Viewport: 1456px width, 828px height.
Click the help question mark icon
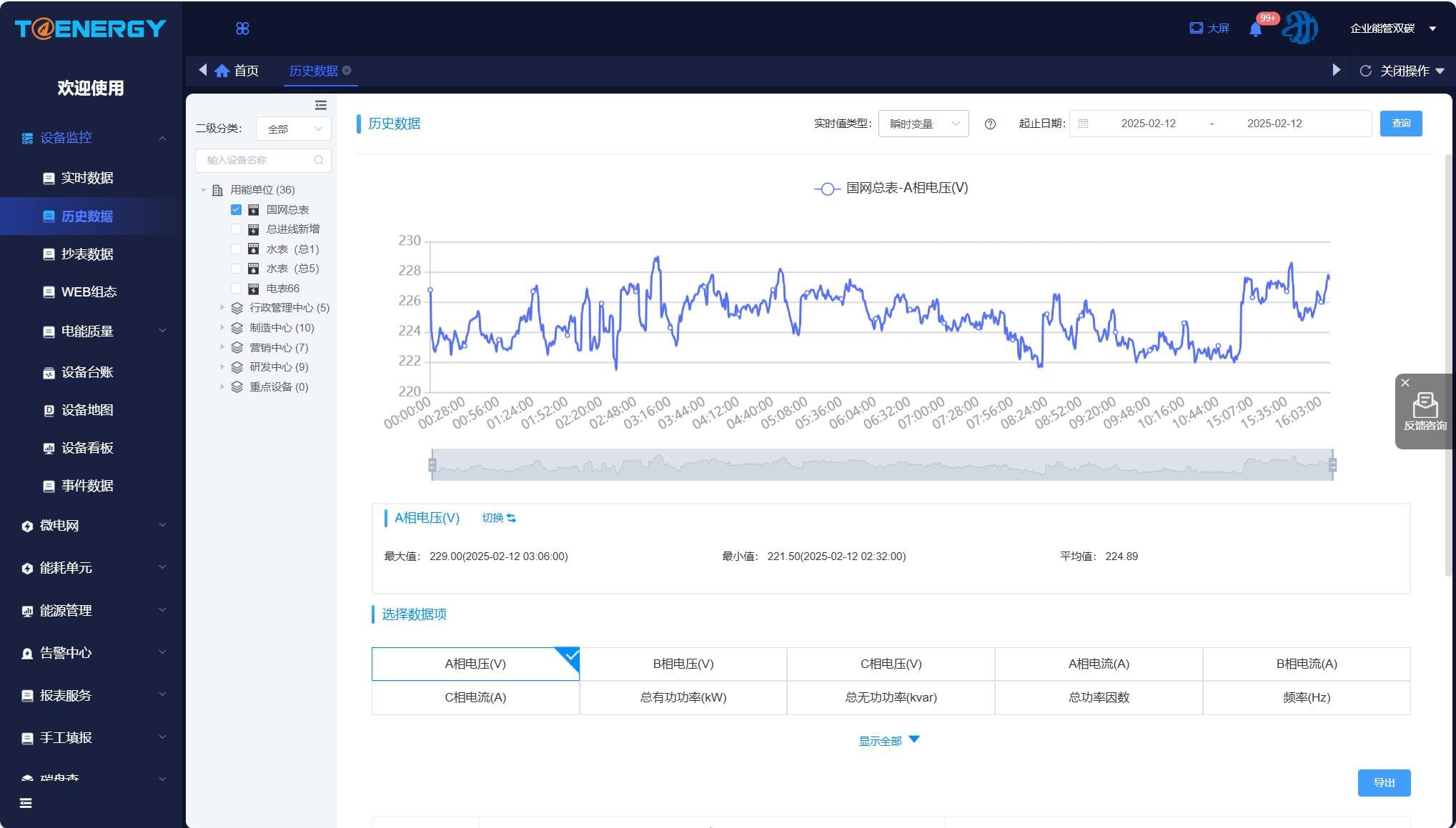[x=990, y=124]
